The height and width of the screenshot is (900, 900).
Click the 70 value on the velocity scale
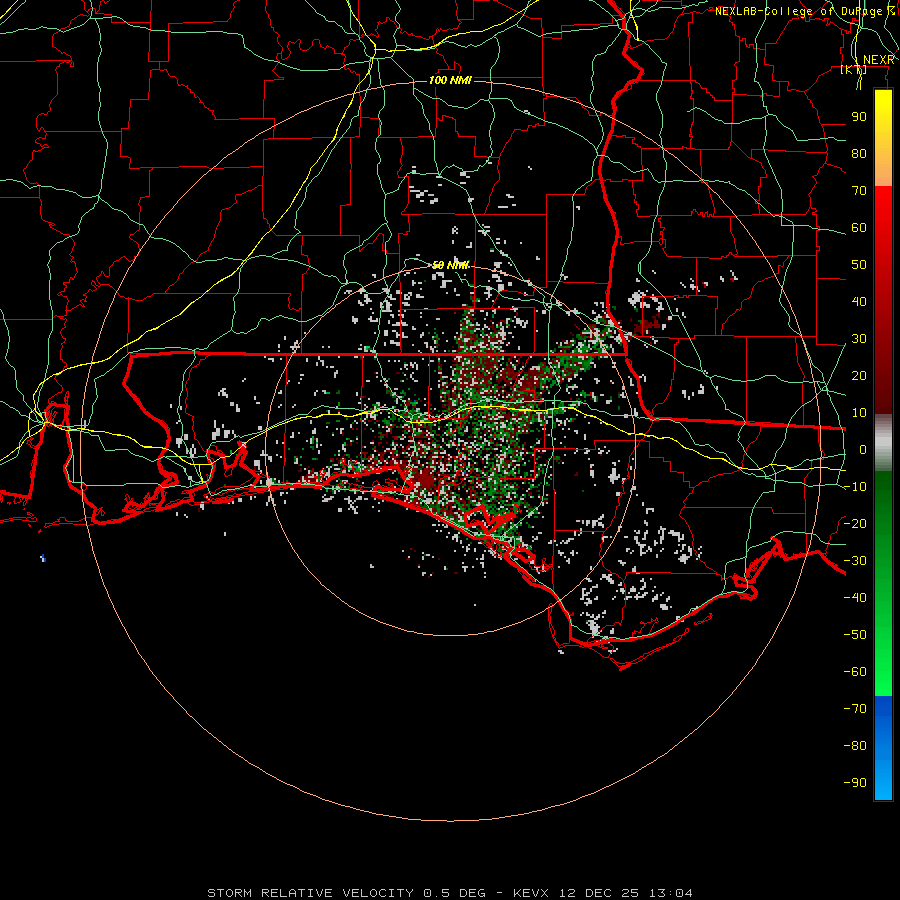coord(859,191)
